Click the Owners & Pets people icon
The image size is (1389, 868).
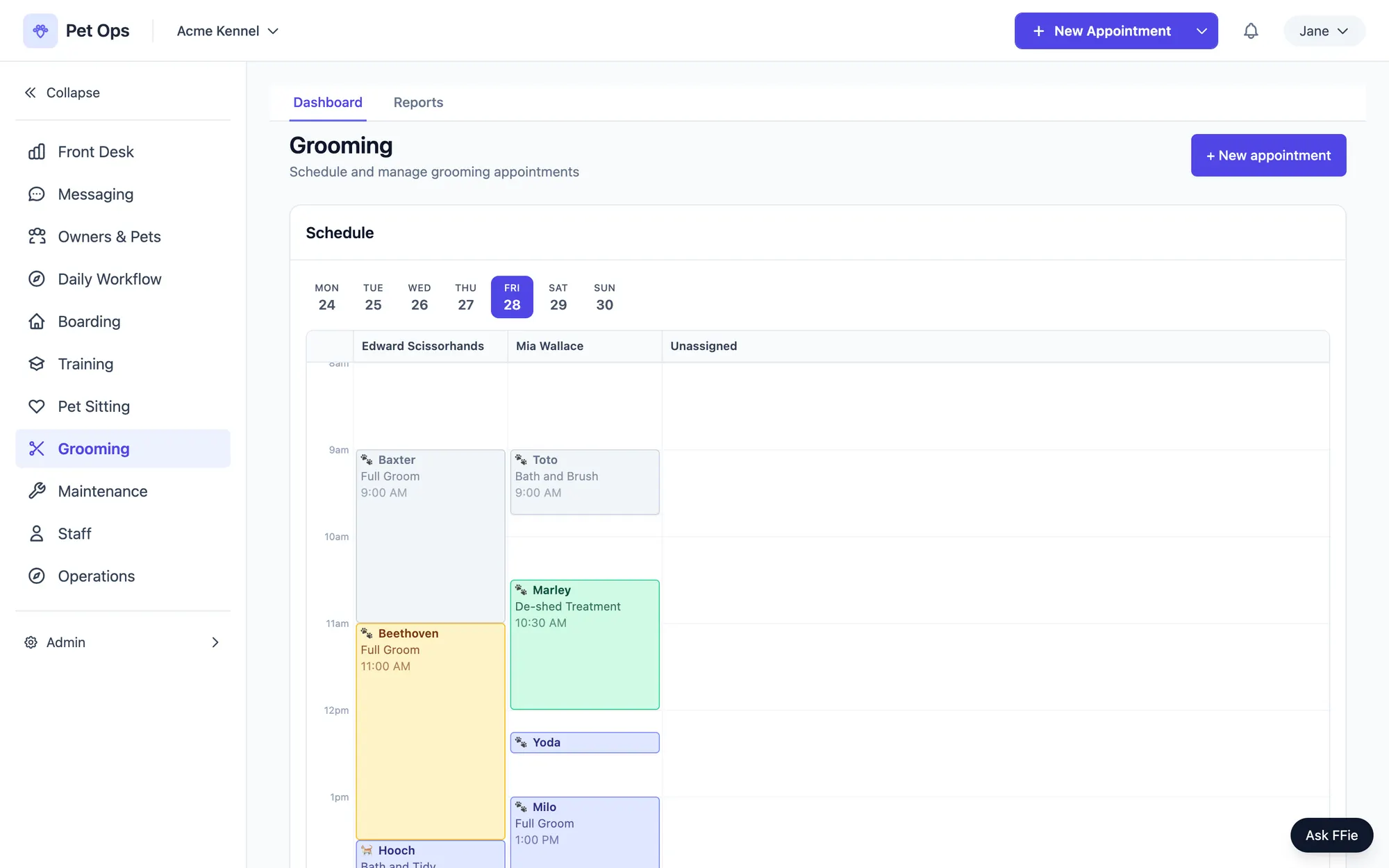coord(37,236)
